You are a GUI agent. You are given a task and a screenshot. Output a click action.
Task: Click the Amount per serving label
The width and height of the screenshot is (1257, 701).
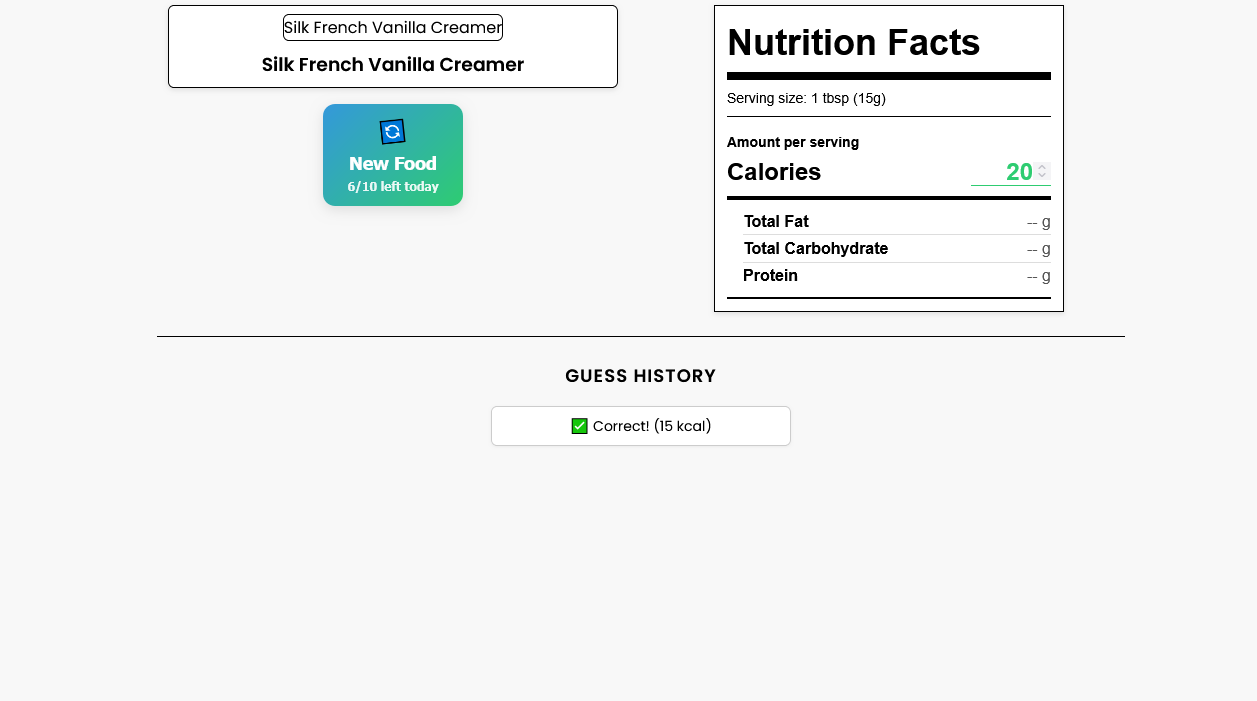coord(793,142)
